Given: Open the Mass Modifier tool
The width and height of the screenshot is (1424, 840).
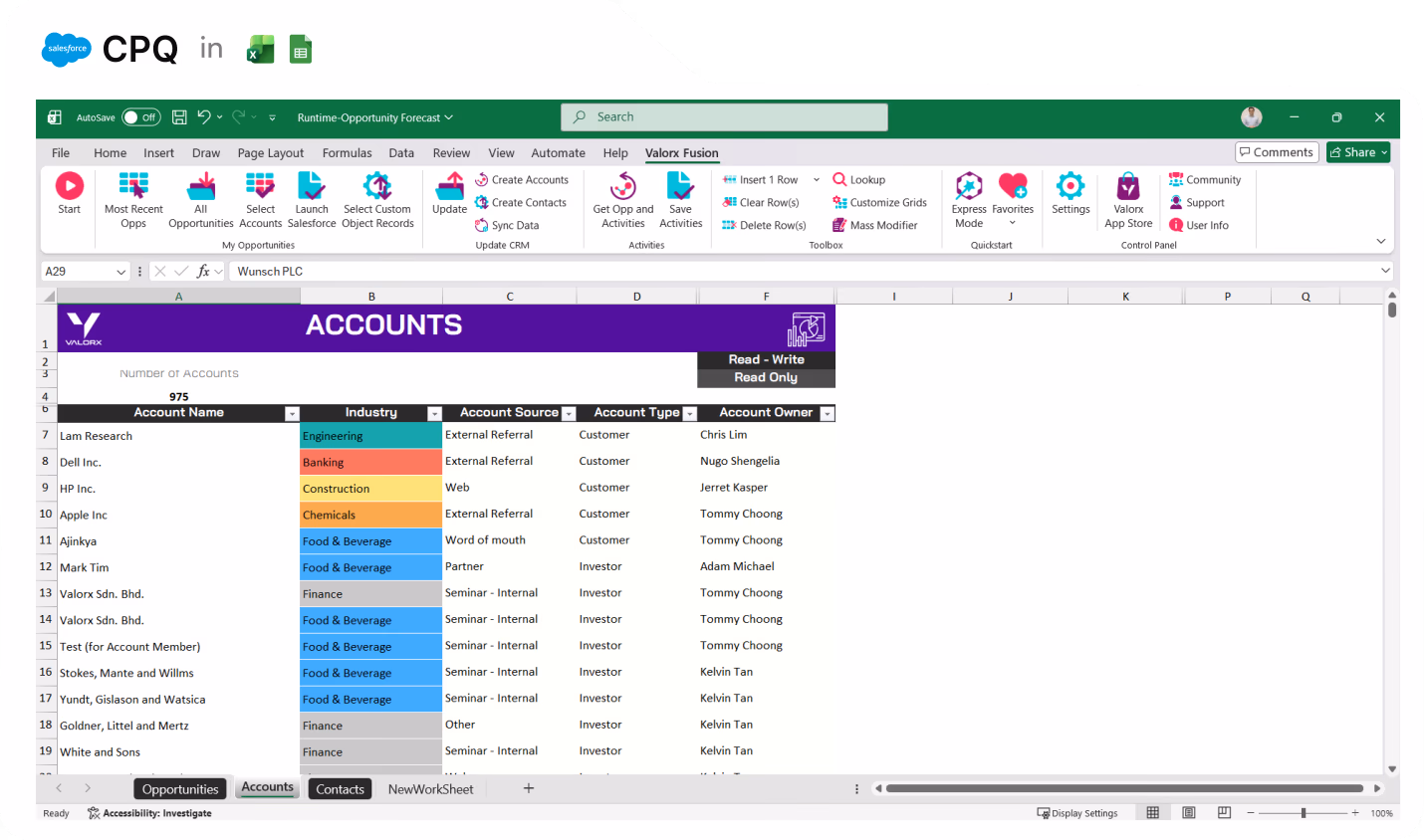Looking at the screenshot, I should (875, 225).
